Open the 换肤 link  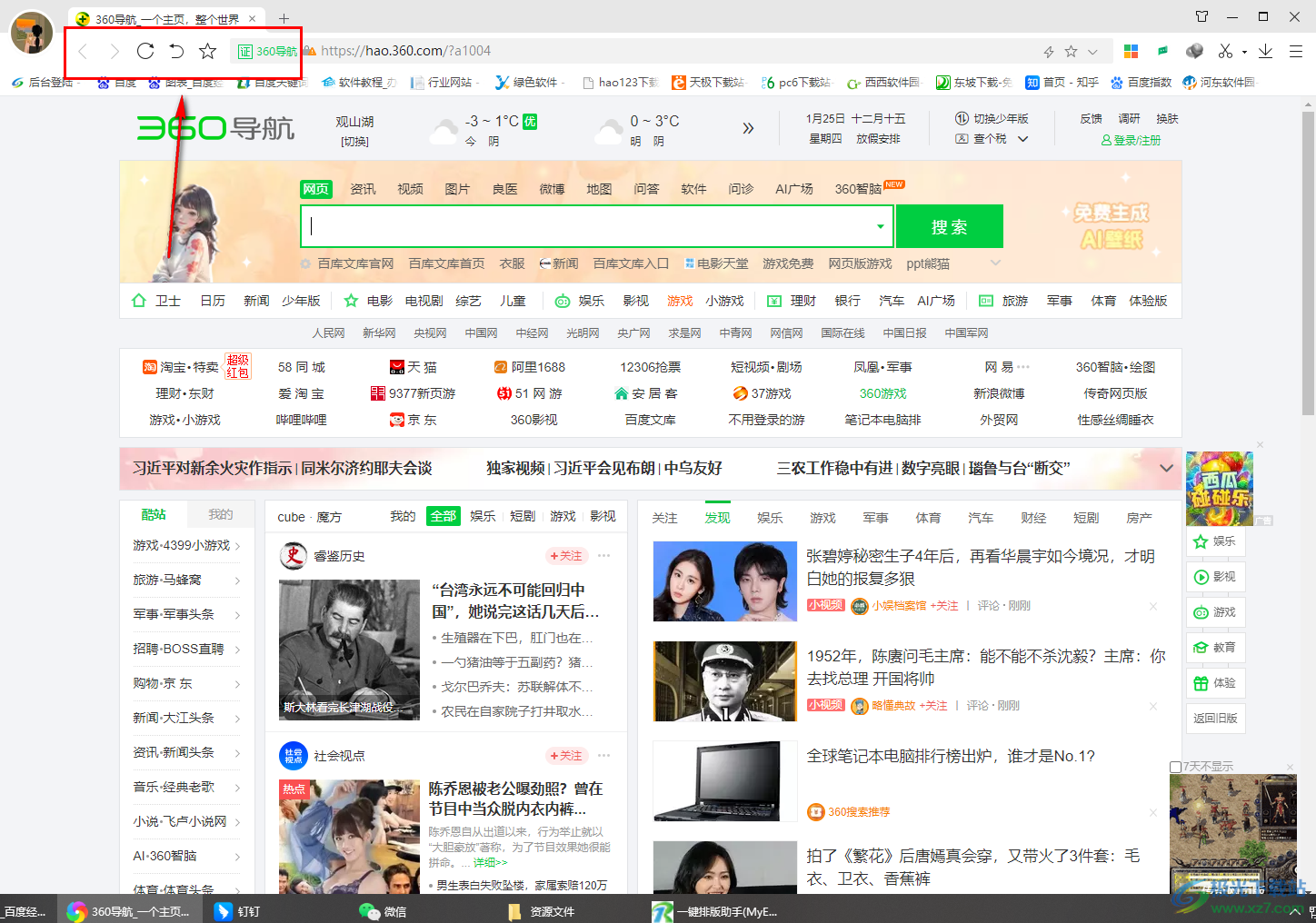[x=1167, y=119]
